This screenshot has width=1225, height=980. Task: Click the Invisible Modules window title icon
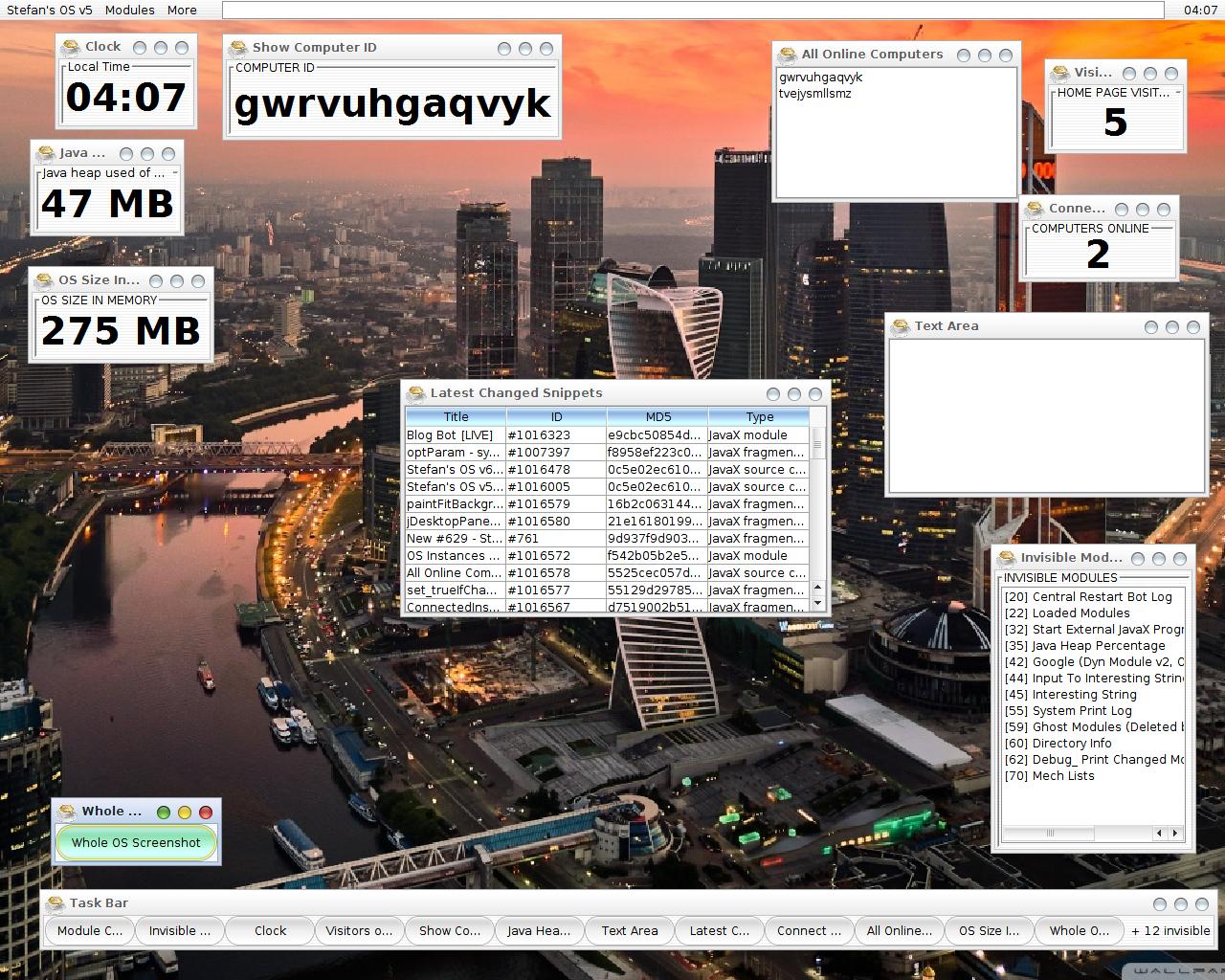coord(1006,559)
